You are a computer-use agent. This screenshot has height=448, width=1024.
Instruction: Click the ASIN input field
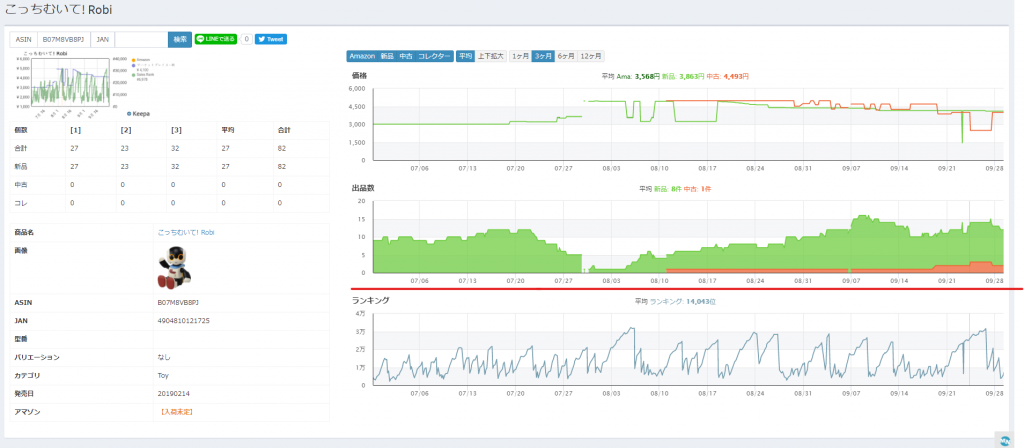tap(62, 39)
